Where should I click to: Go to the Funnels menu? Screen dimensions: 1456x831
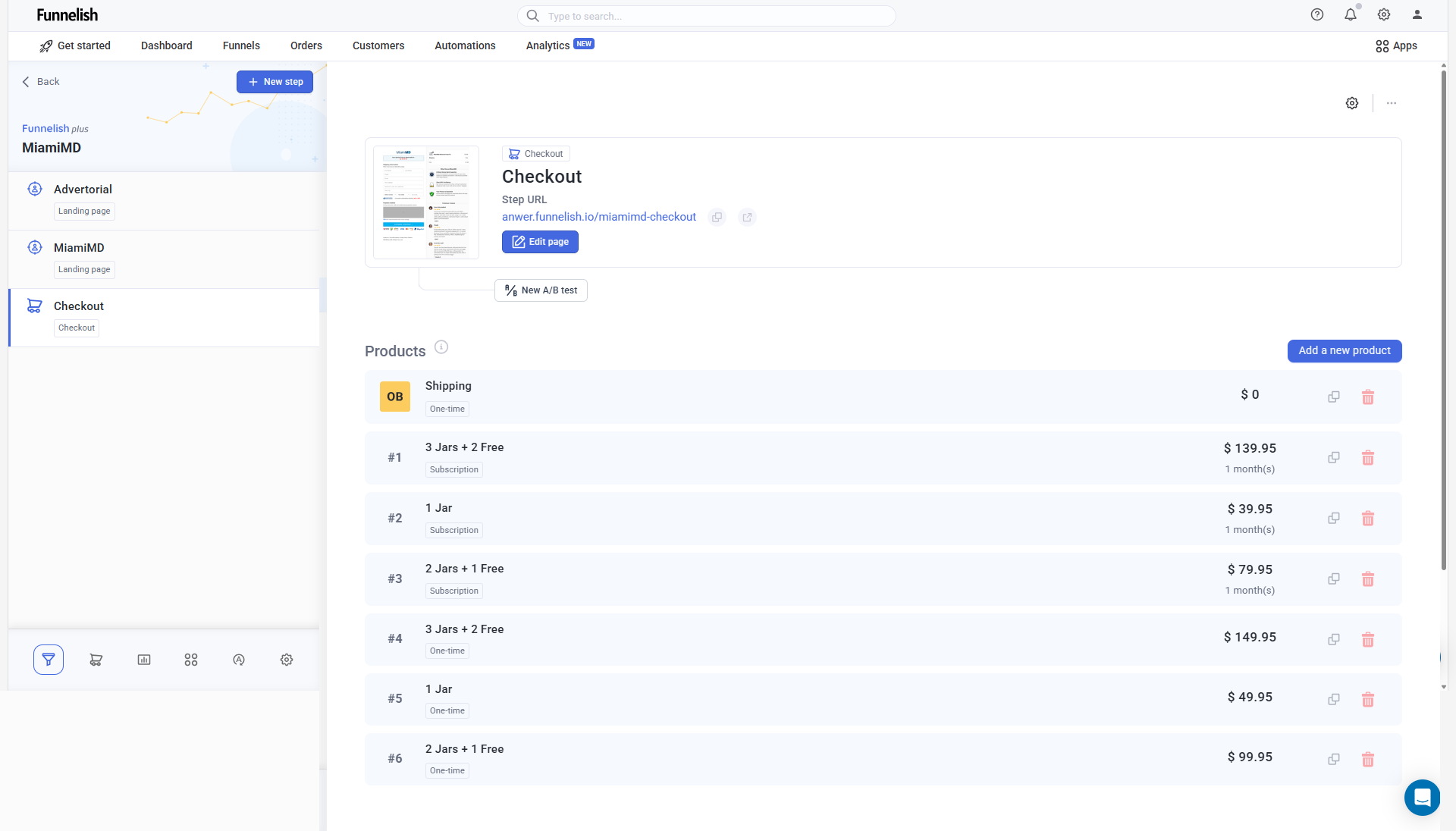(241, 46)
